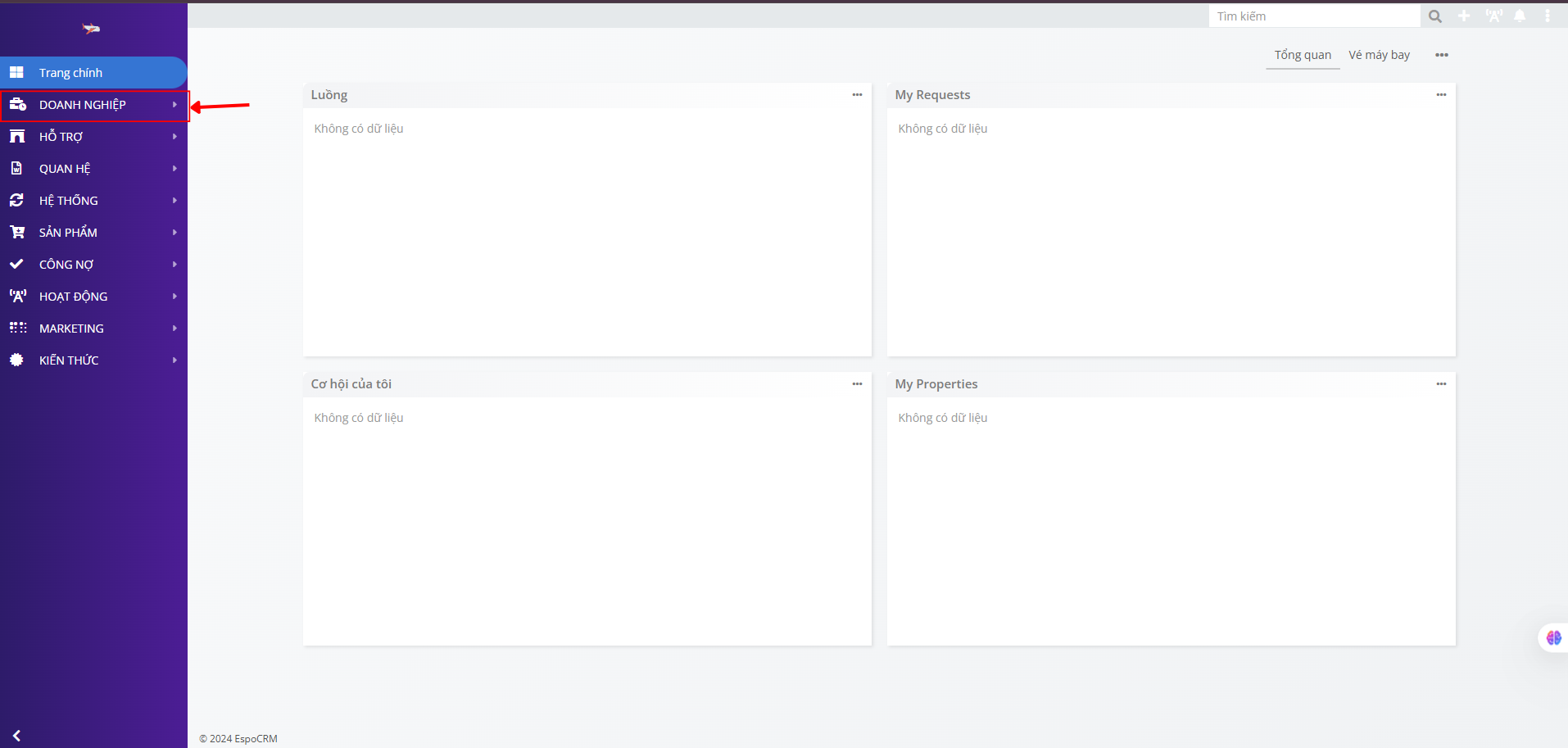Collapse the sidebar with bottom arrow

click(x=16, y=736)
